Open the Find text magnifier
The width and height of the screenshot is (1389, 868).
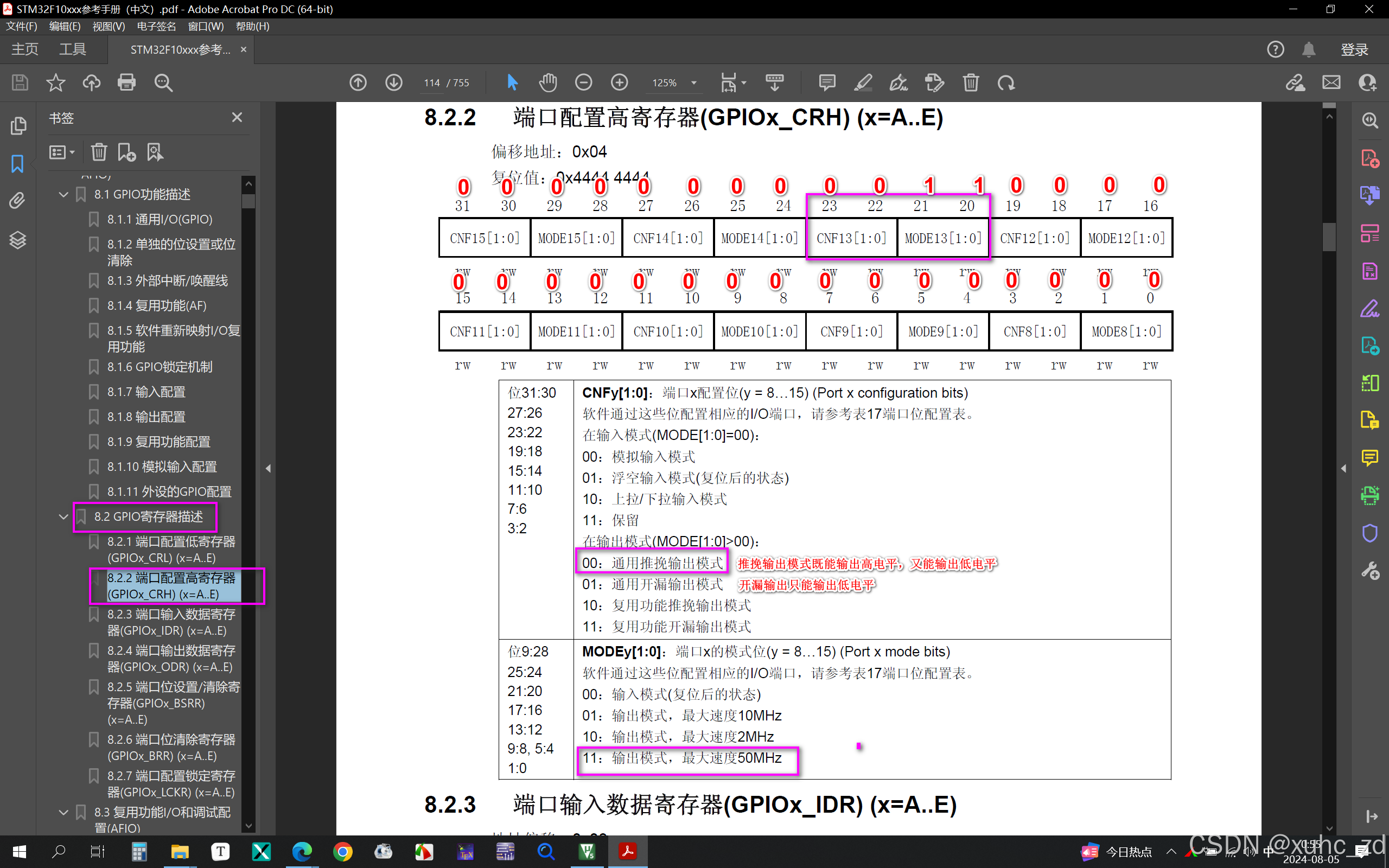tap(163, 82)
